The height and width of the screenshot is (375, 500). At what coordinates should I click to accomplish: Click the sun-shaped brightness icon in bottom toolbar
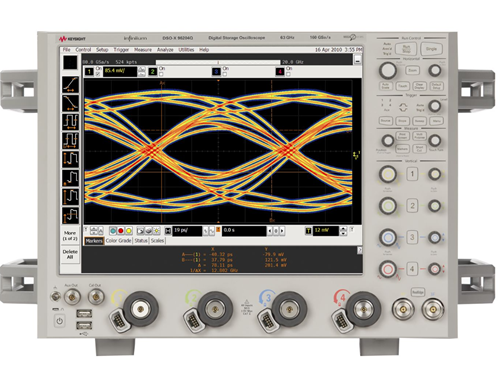point(157,231)
